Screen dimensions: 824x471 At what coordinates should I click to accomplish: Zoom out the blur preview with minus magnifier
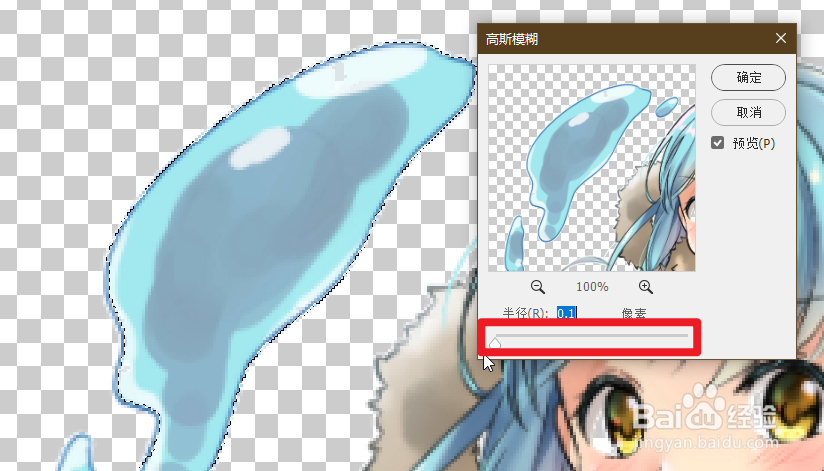click(538, 286)
